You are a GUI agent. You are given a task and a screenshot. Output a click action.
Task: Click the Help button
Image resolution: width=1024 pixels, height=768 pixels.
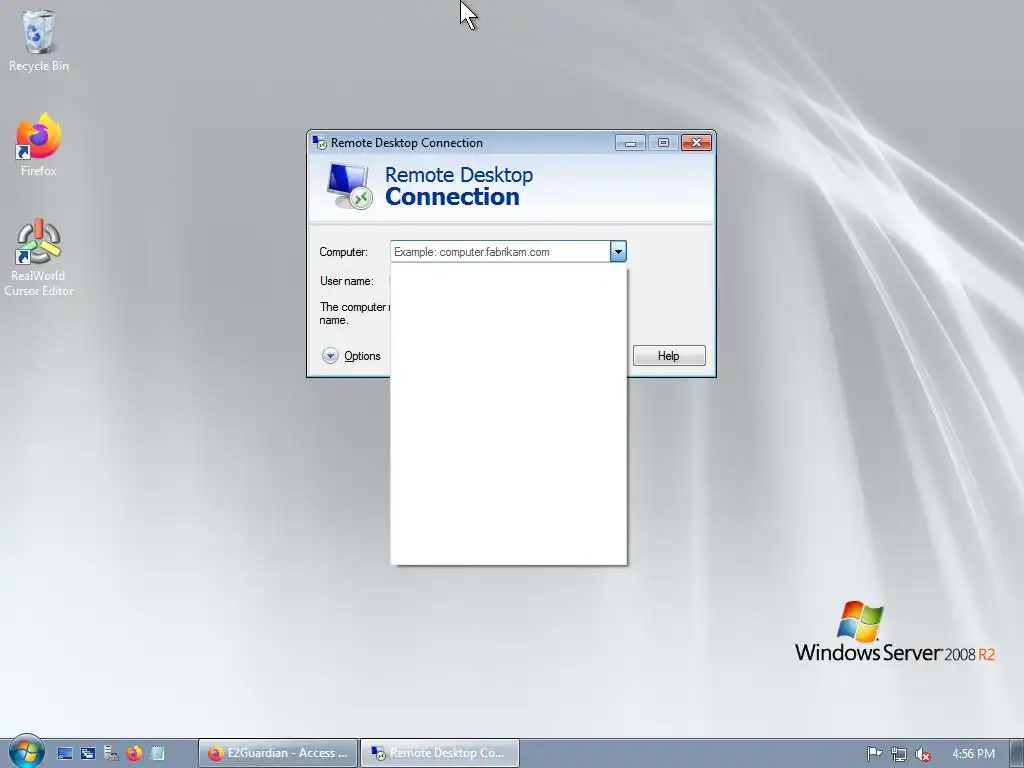click(x=669, y=355)
